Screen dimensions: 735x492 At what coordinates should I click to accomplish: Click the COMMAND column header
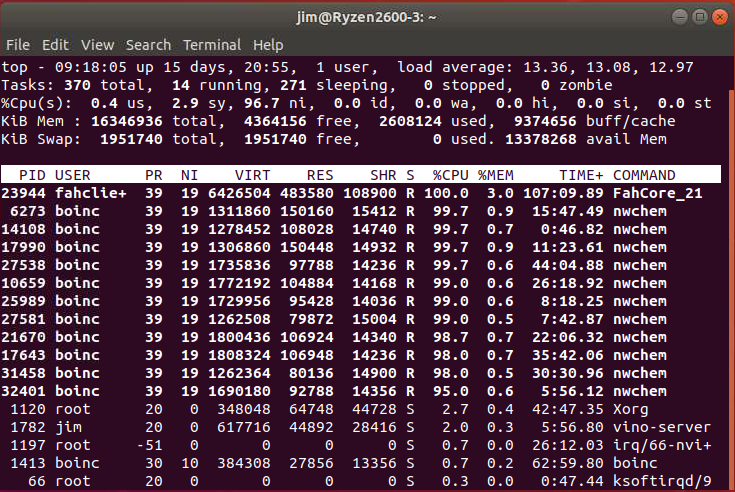point(644,175)
